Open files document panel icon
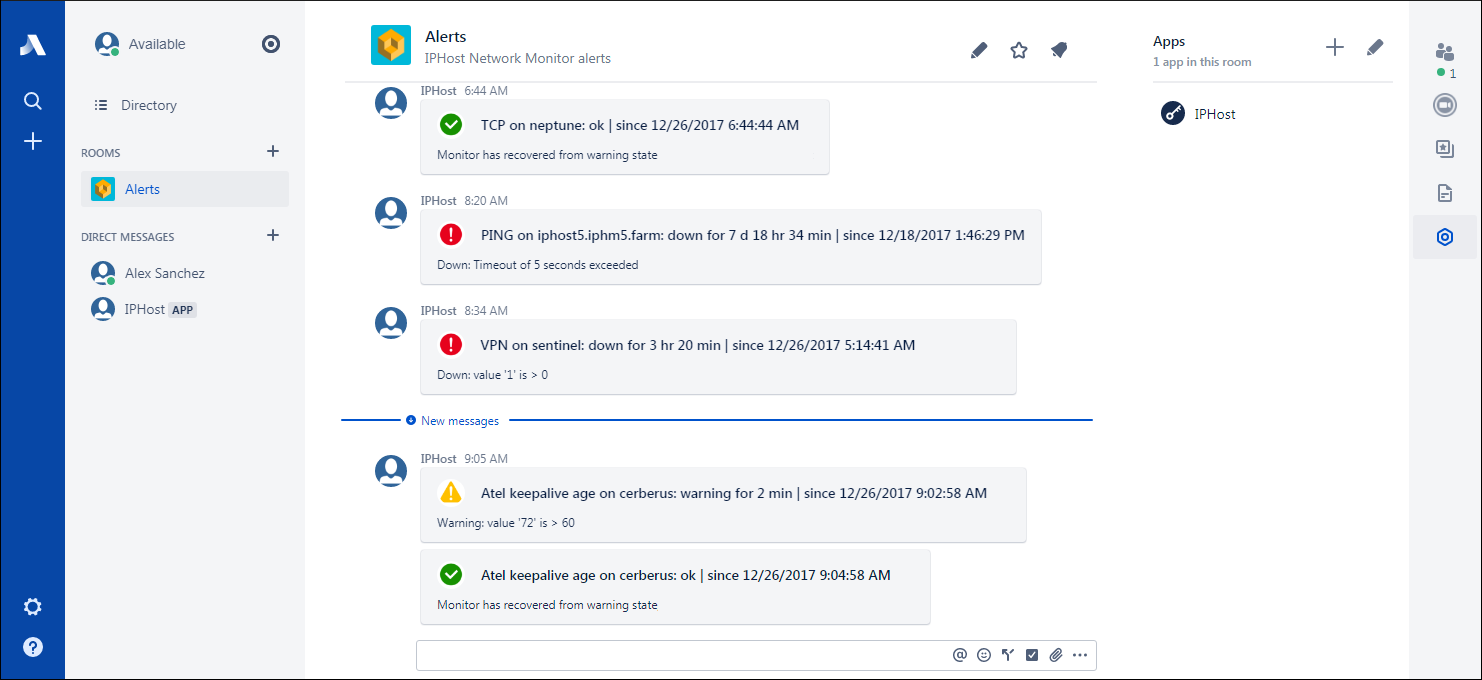This screenshot has width=1482, height=680. coord(1445,193)
